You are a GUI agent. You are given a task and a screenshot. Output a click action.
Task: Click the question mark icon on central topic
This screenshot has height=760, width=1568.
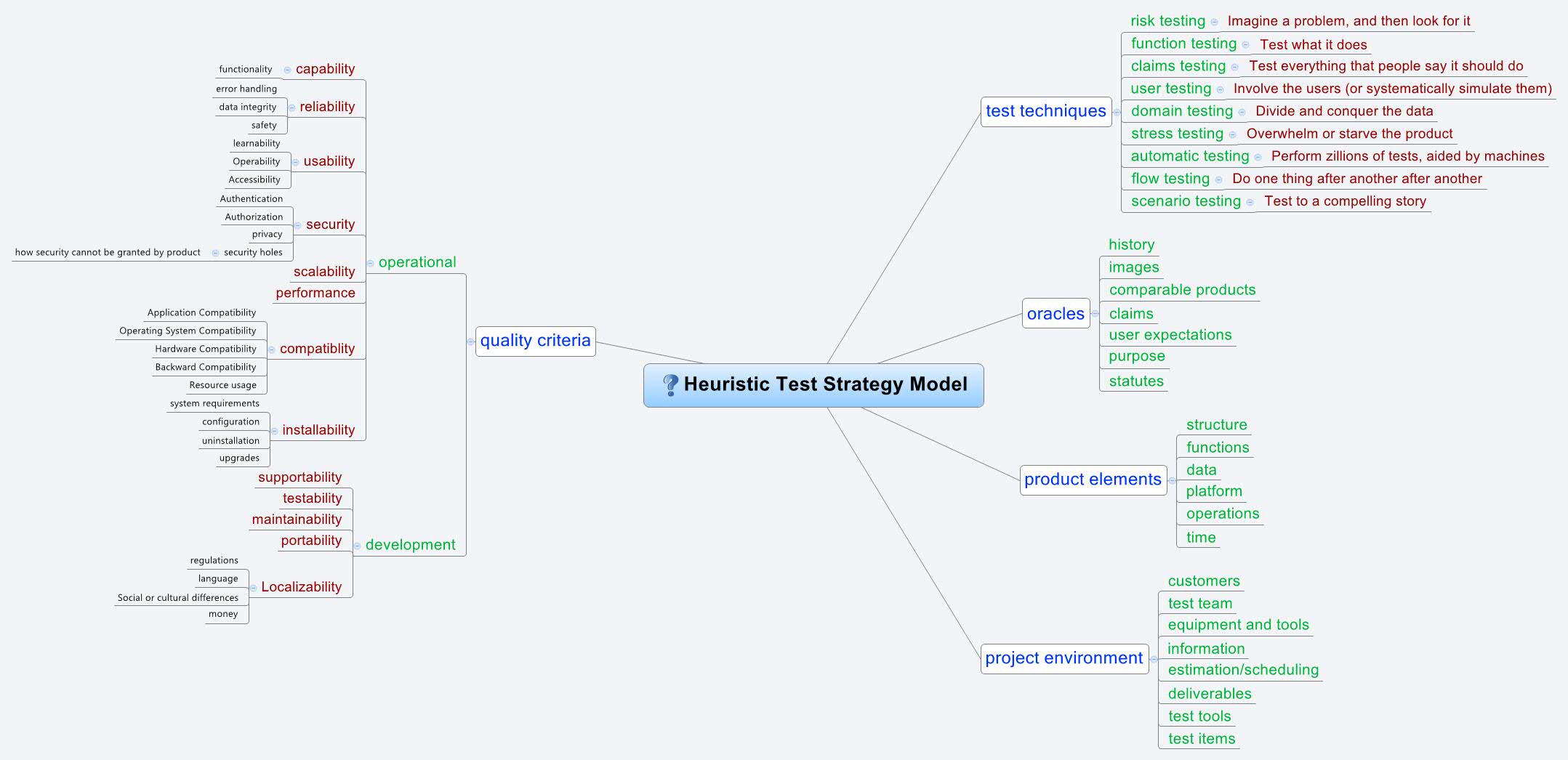670,384
